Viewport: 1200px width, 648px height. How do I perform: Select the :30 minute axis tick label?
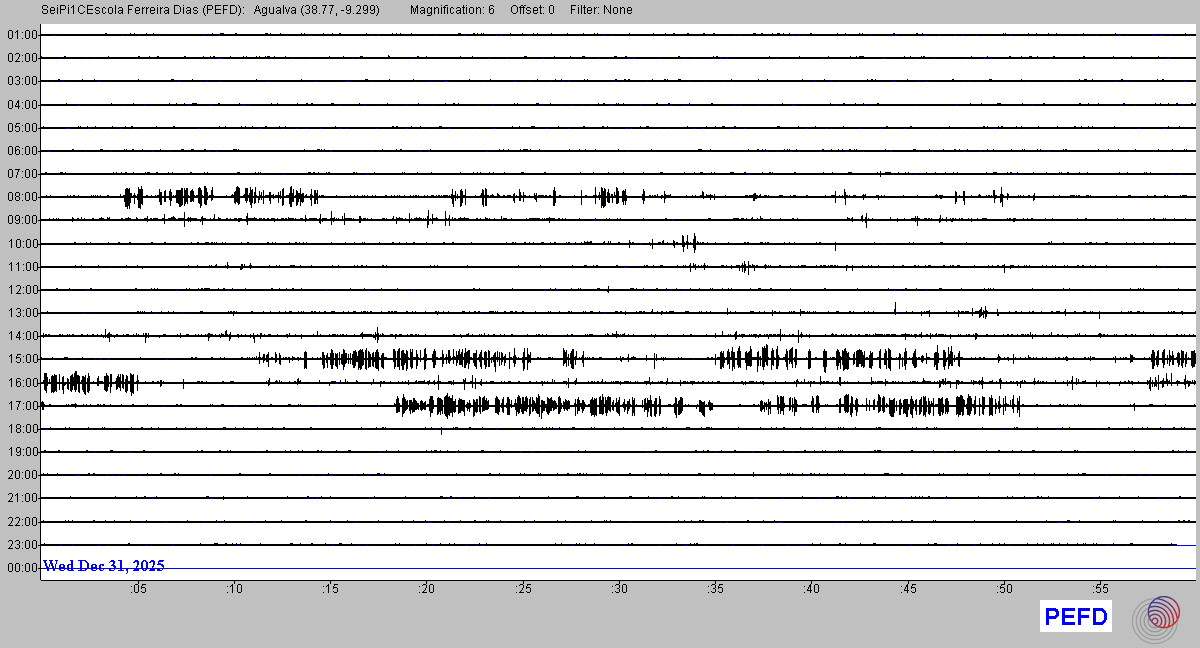pos(619,589)
